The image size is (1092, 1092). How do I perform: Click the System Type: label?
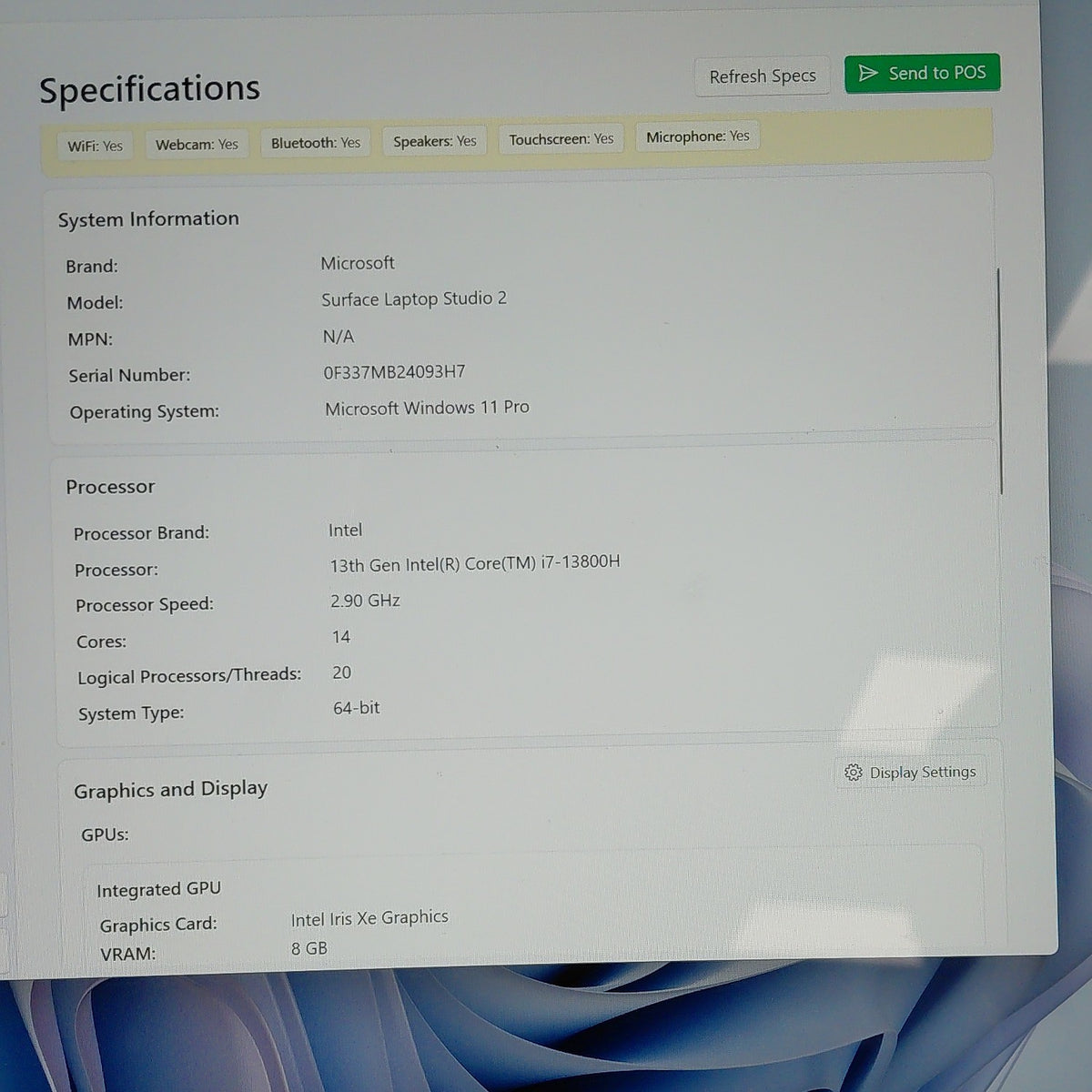click(131, 714)
